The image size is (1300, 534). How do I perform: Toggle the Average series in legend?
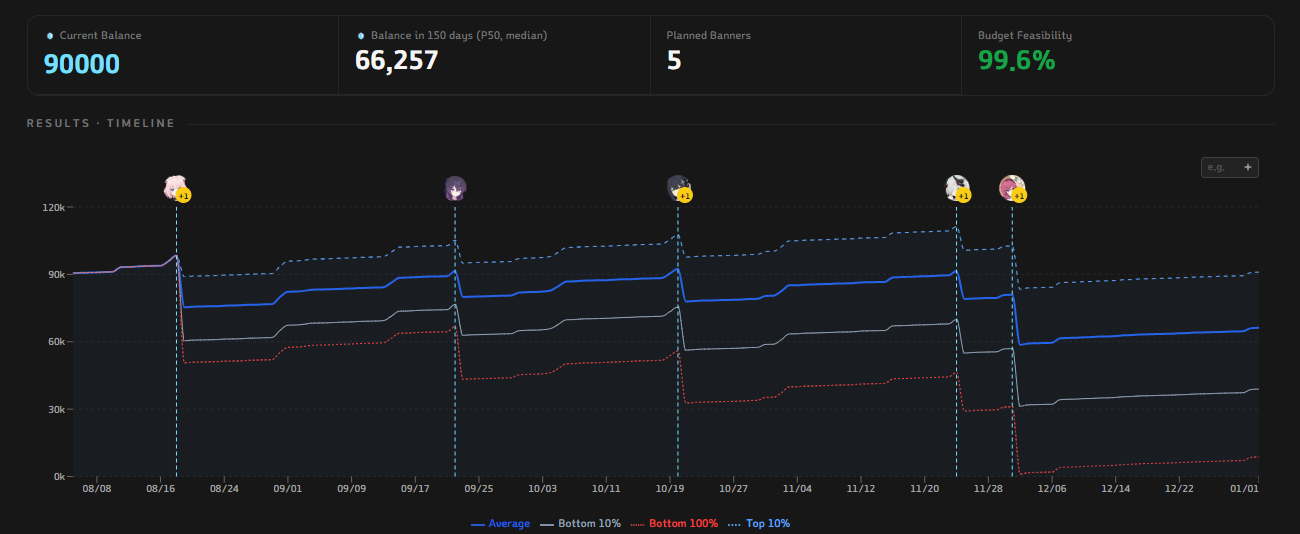[500, 523]
